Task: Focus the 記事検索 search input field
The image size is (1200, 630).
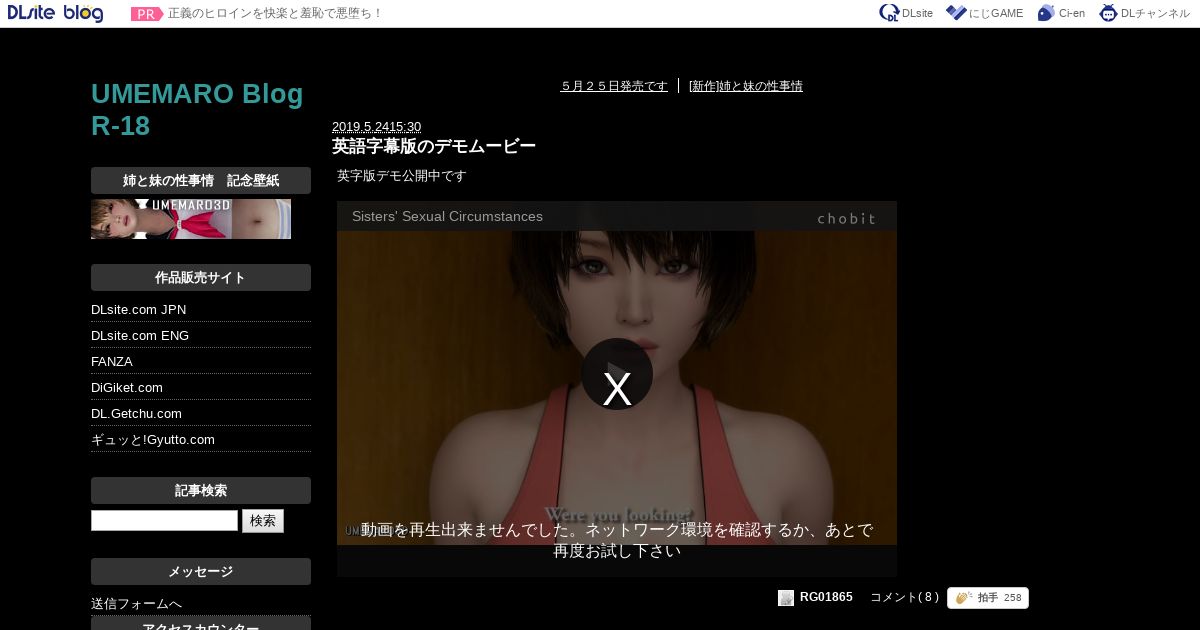Action: point(164,521)
